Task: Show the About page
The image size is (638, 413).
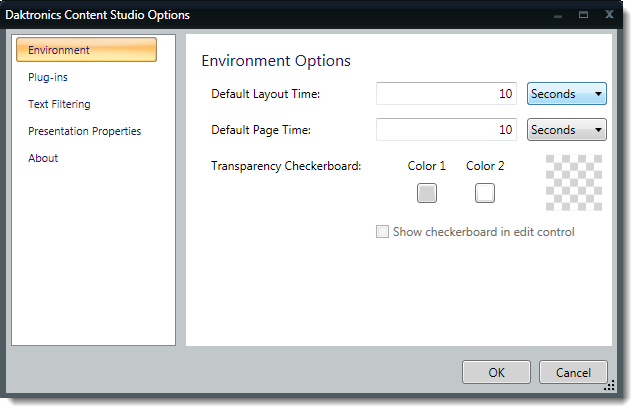Action: pos(43,158)
